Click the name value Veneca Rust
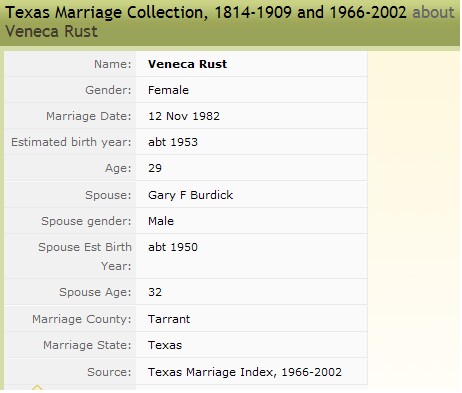462x393 pixels. (187, 64)
